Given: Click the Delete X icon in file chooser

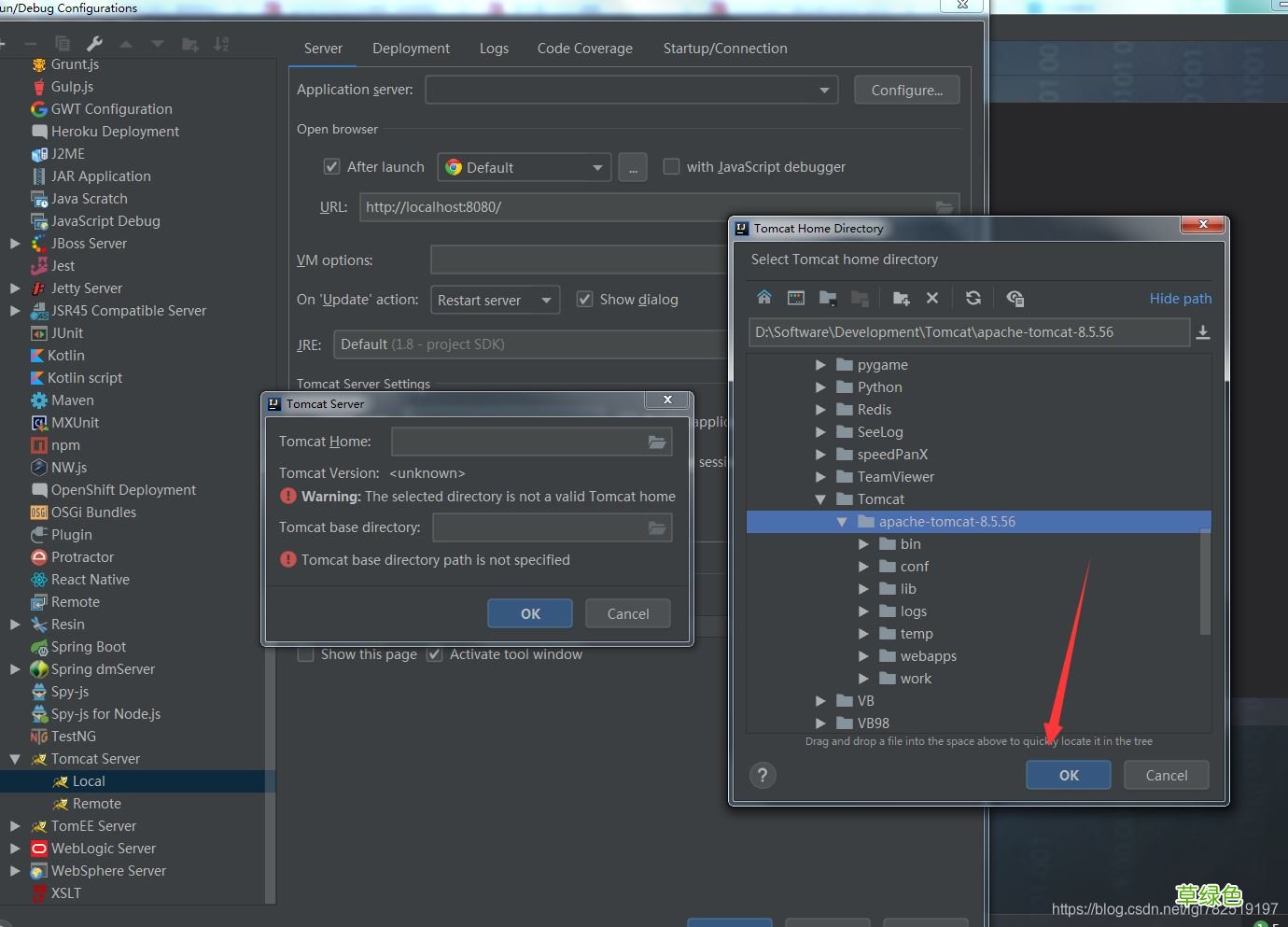Looking at the screenshot, I should 931,298.
